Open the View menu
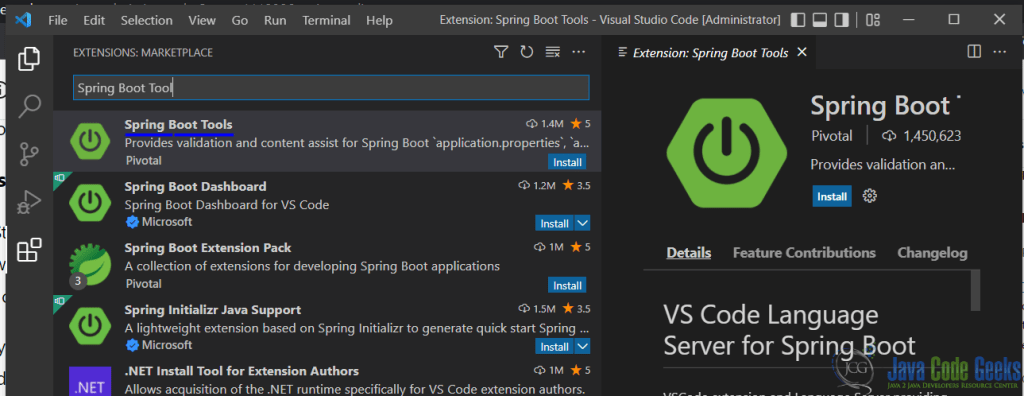The width and height of the screenshot is (1024, 396). 202,20
